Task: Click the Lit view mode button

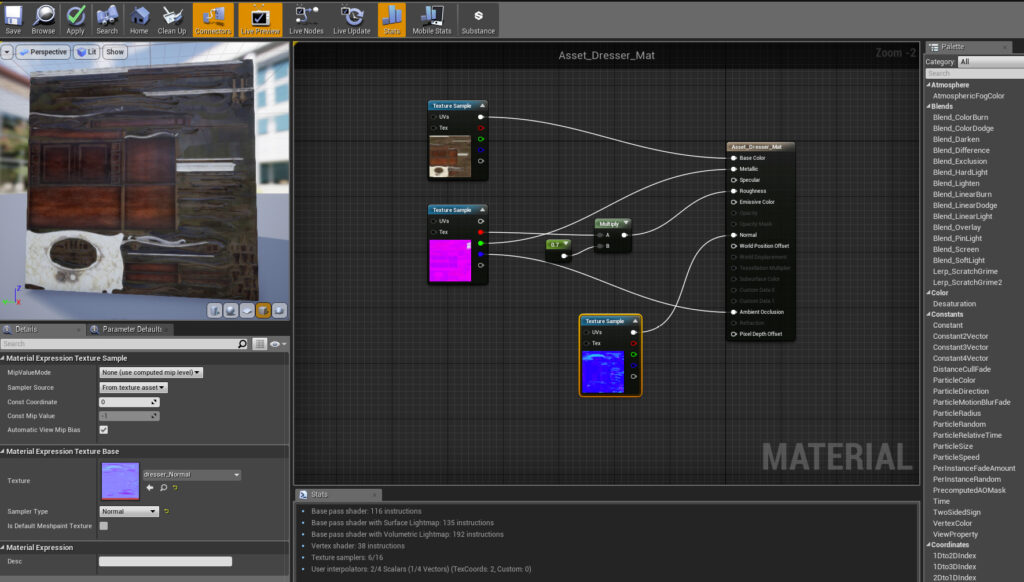Action: (x=87, y=52)
